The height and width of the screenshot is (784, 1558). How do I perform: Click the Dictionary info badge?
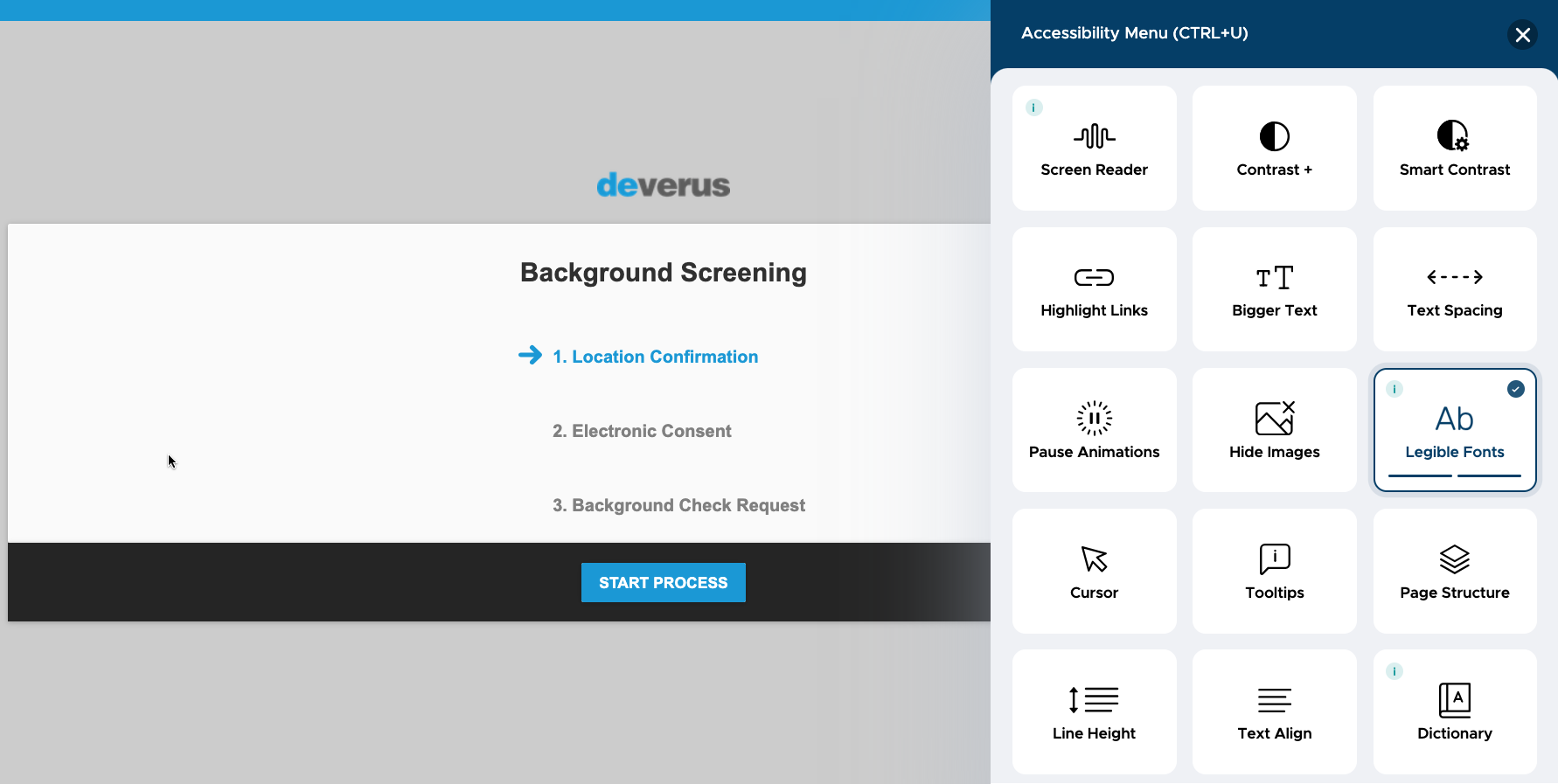(x=1395, y=671)
